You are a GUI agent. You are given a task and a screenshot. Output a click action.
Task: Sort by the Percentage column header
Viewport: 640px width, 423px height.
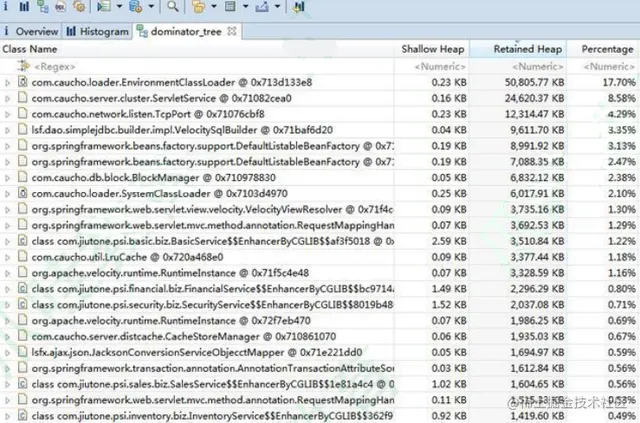click(x=607, y=49)
